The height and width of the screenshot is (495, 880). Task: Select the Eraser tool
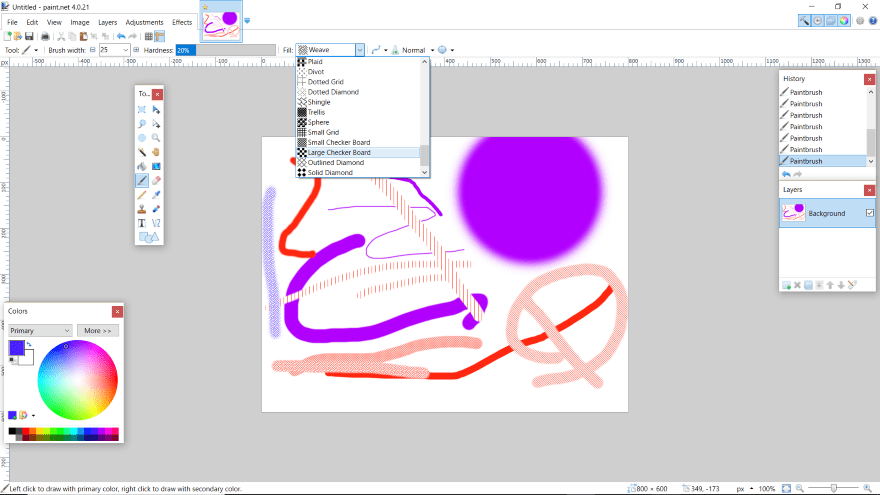click(x=157, y=180)
